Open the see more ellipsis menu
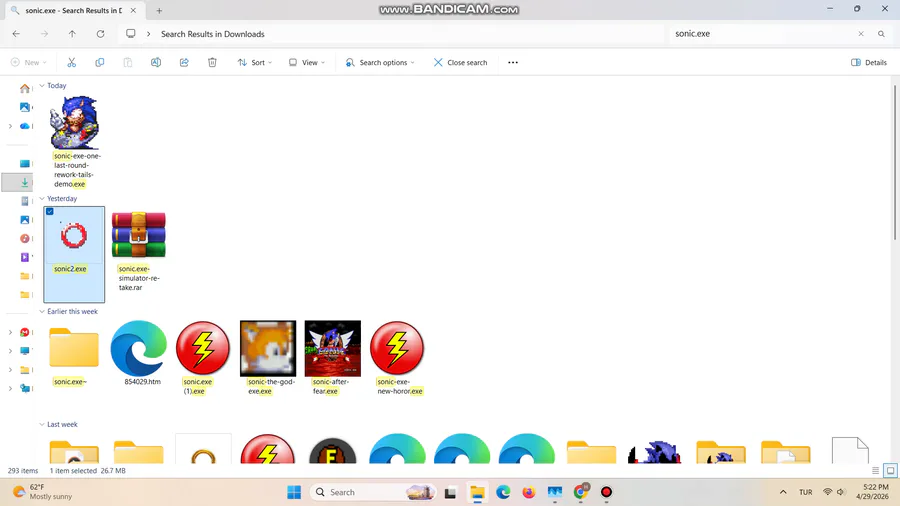Viewport: 900px width, 506px height. click(513, 63)
